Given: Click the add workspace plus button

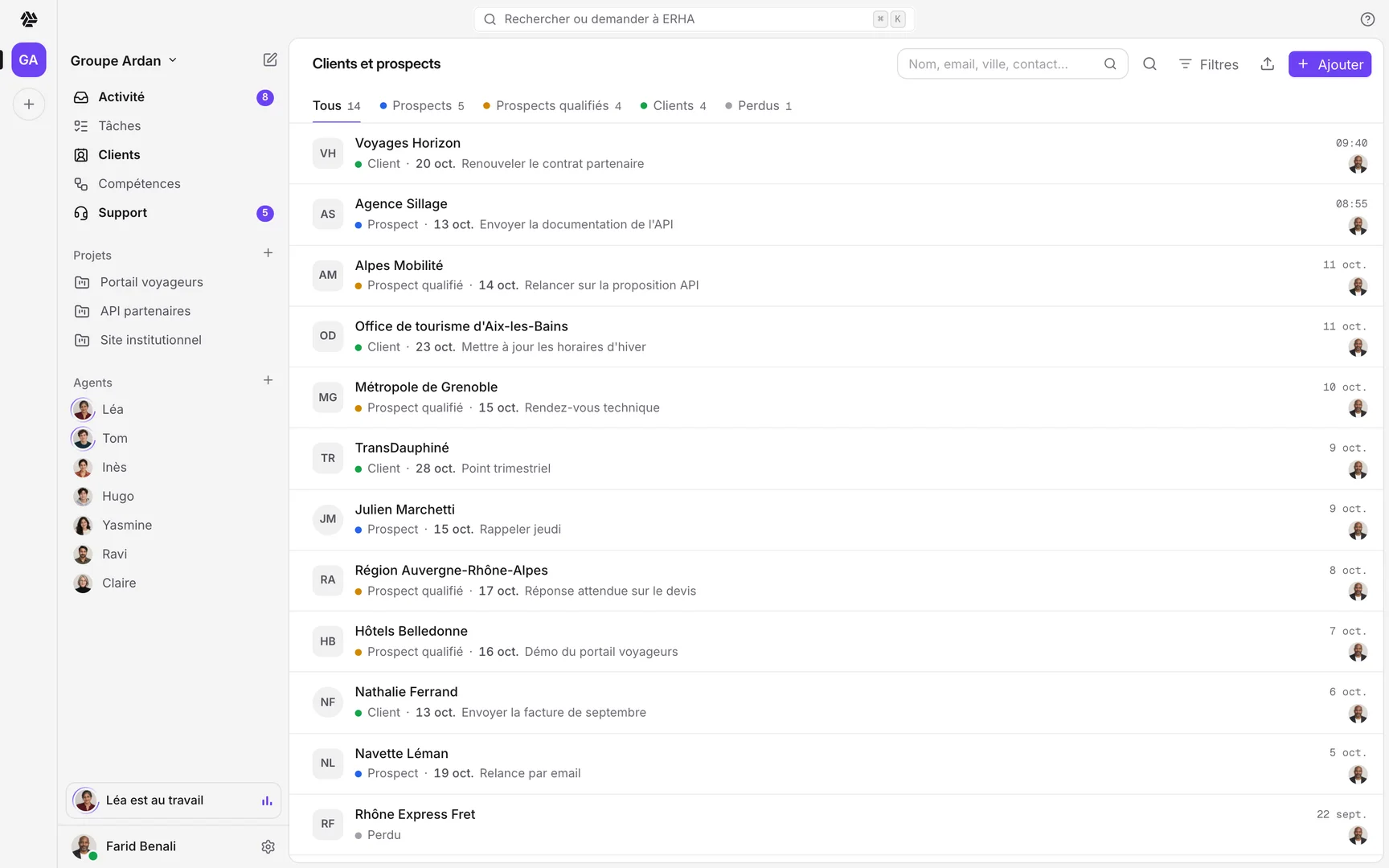Looking at the screenshot, I should [x=29, y=104].
